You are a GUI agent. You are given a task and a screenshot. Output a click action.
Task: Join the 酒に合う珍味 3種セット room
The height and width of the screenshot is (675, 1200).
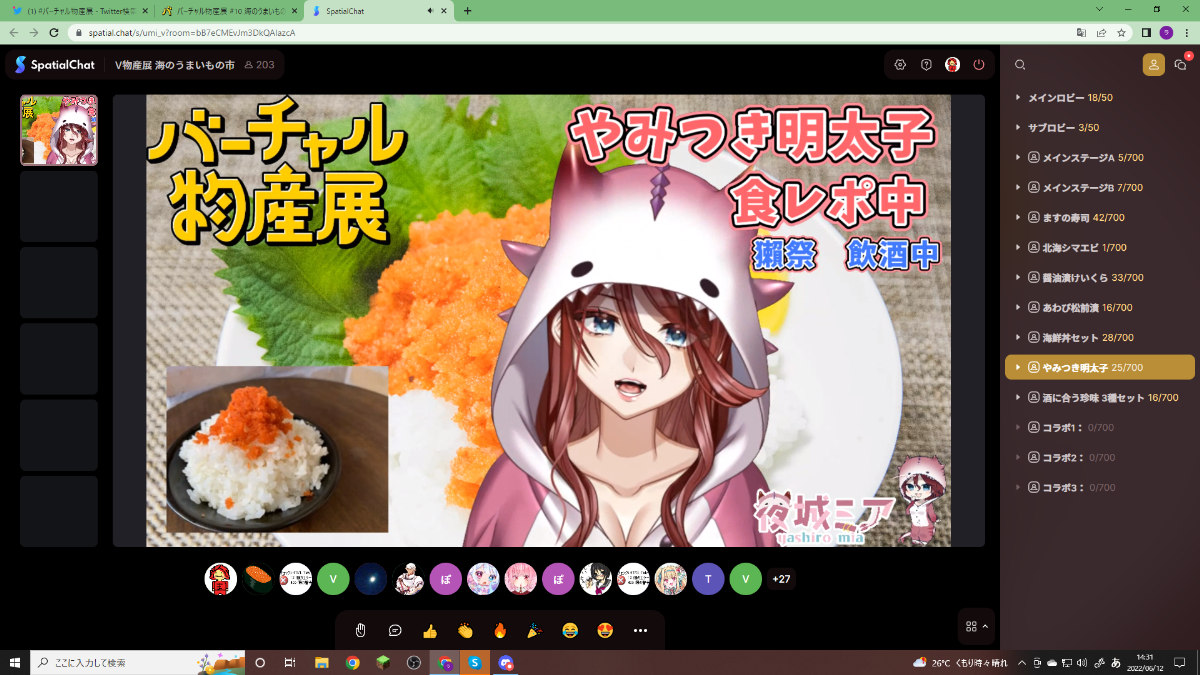coord(1100,397)
